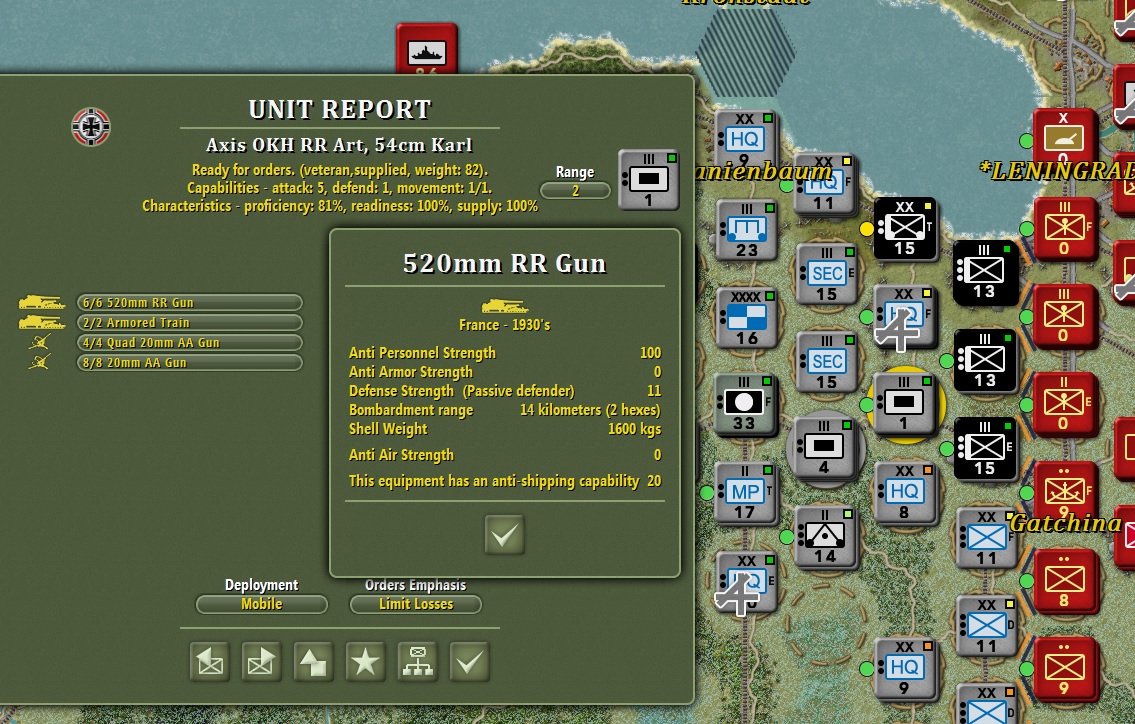Click the AA icon beside 8/8 20mm AA Gun

[40, 361]
